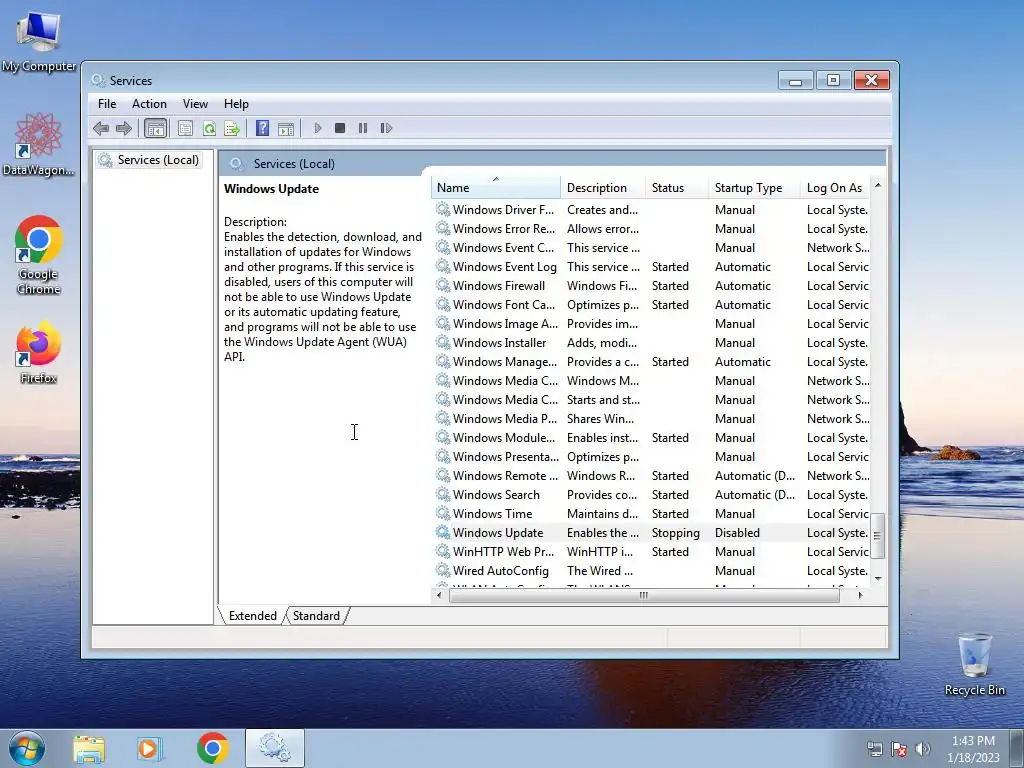Click the Windows Start button
Screen dimensions: 1024x768
tap(27, 748)
